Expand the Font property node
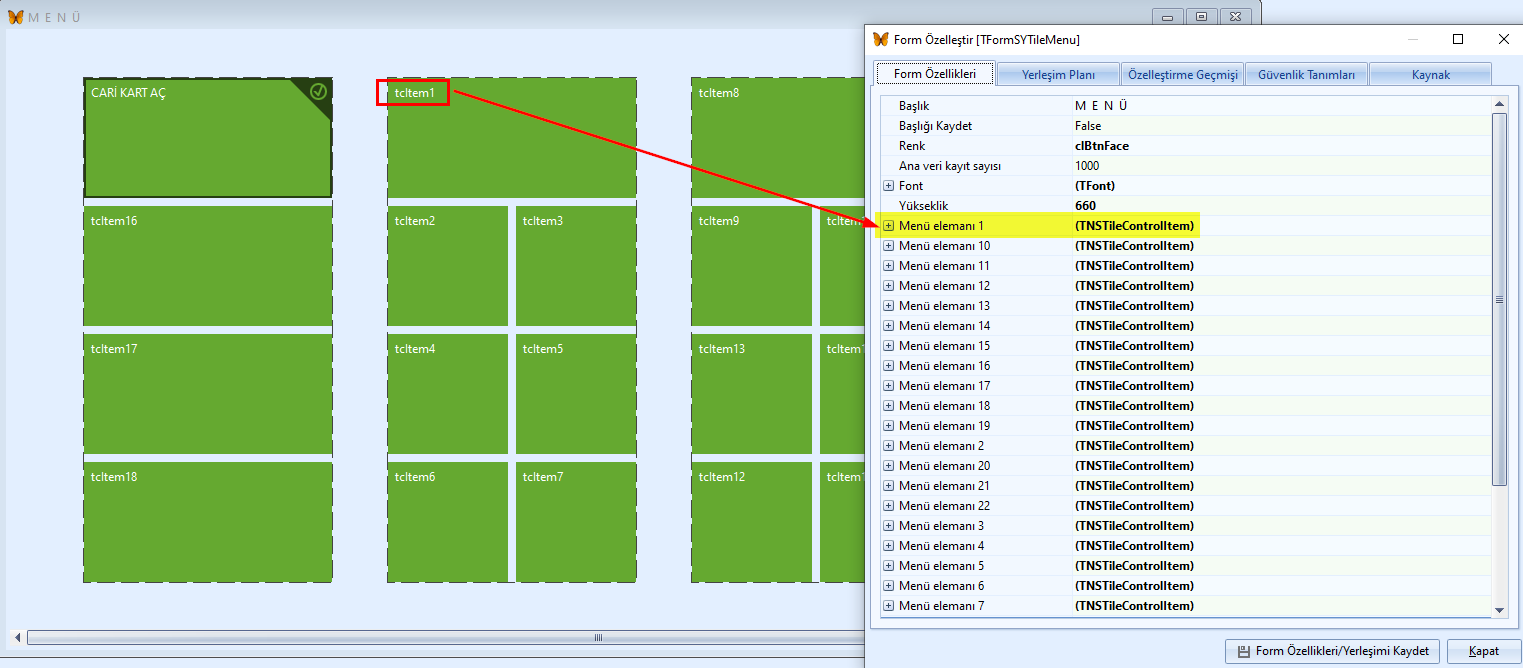 888,186
